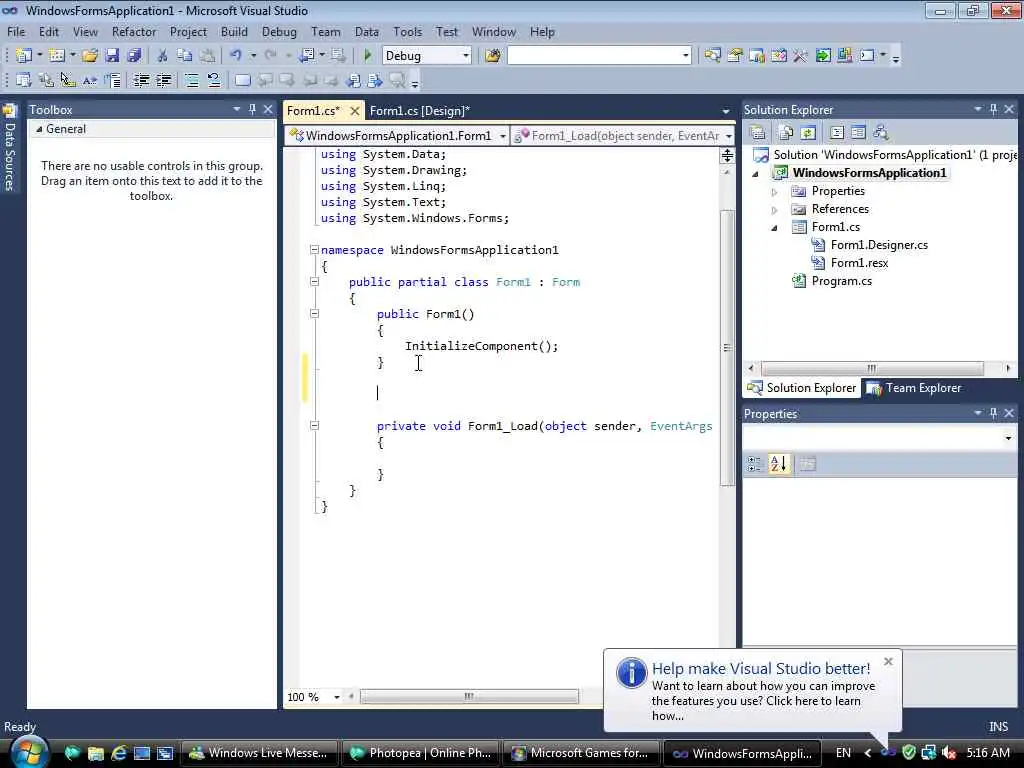Open the Properties object selector dropdown
This screenshot has width=1024, height=768.
(x=1008, y=438)
